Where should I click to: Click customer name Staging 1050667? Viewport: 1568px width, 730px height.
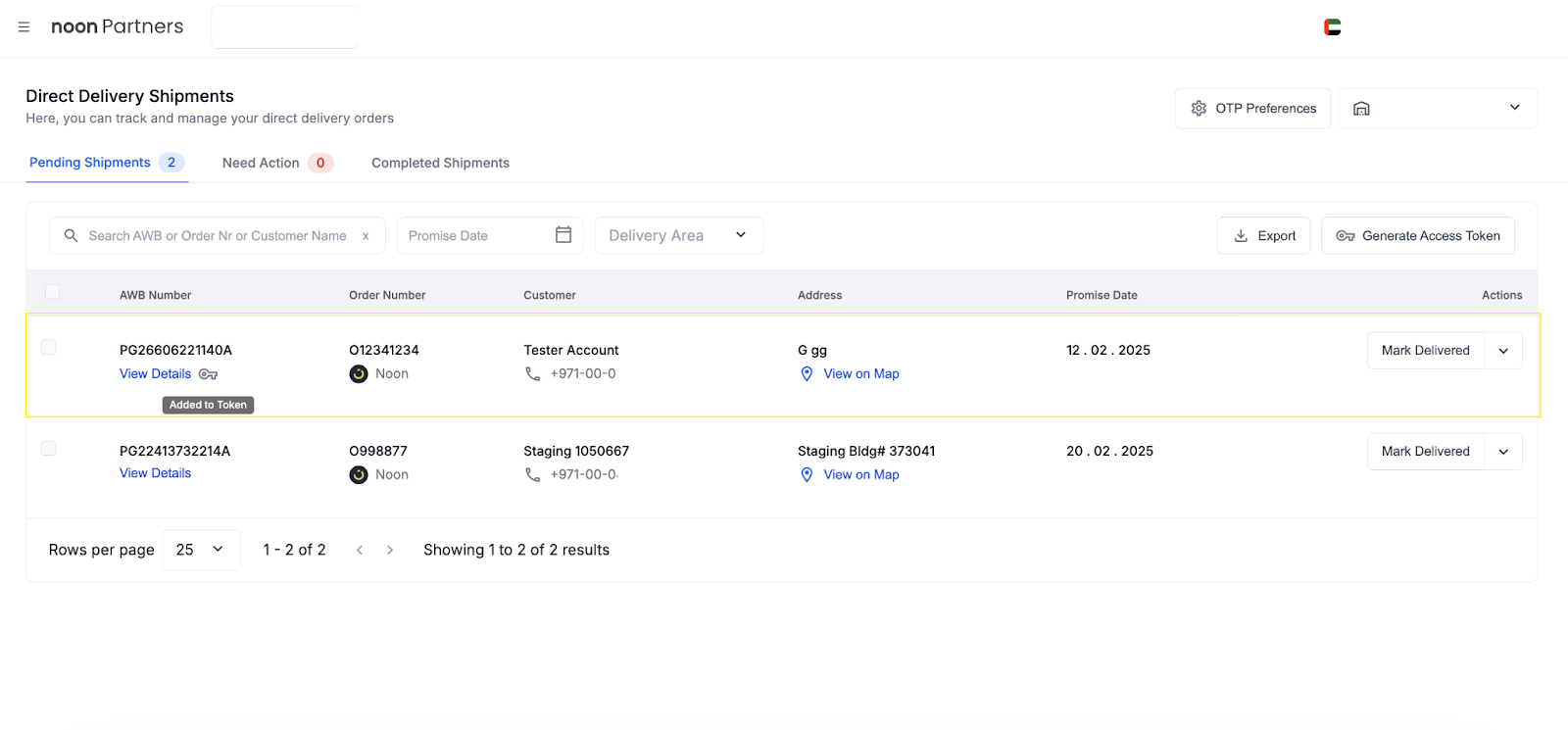[576, 452]
